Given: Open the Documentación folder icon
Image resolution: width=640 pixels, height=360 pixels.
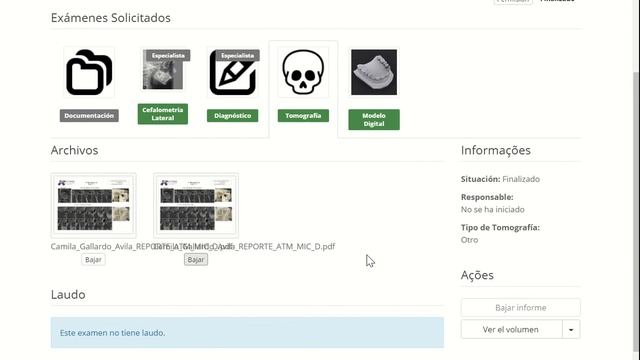Looking at the screenshot, I should tap(89, 72).
